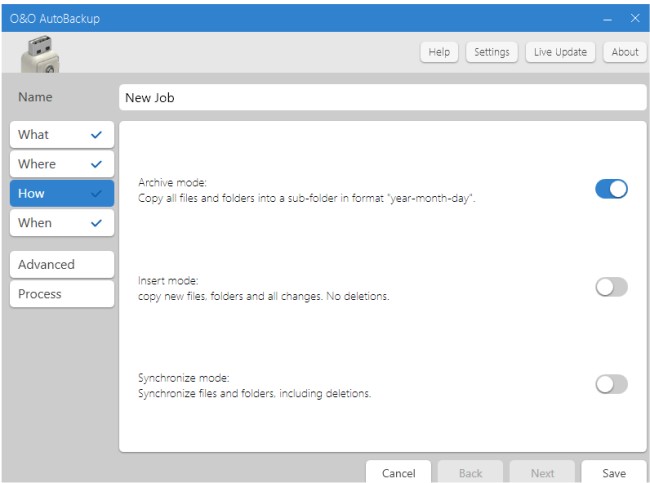Save the backup job
This screenshot has height=483, width=650.
pos(614,472)
